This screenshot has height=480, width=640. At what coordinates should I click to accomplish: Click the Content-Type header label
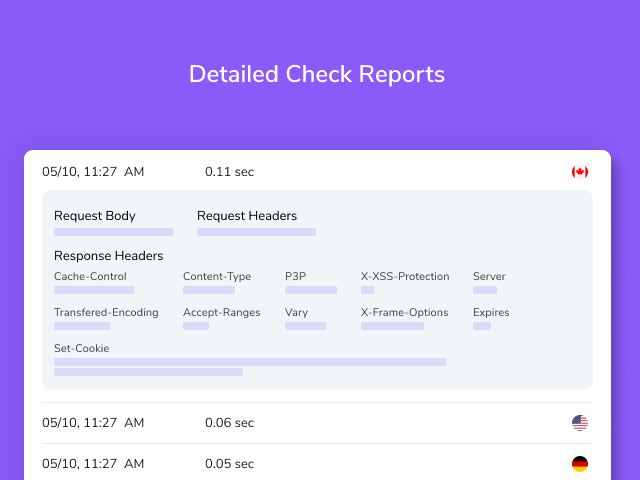tap(217, 276)
